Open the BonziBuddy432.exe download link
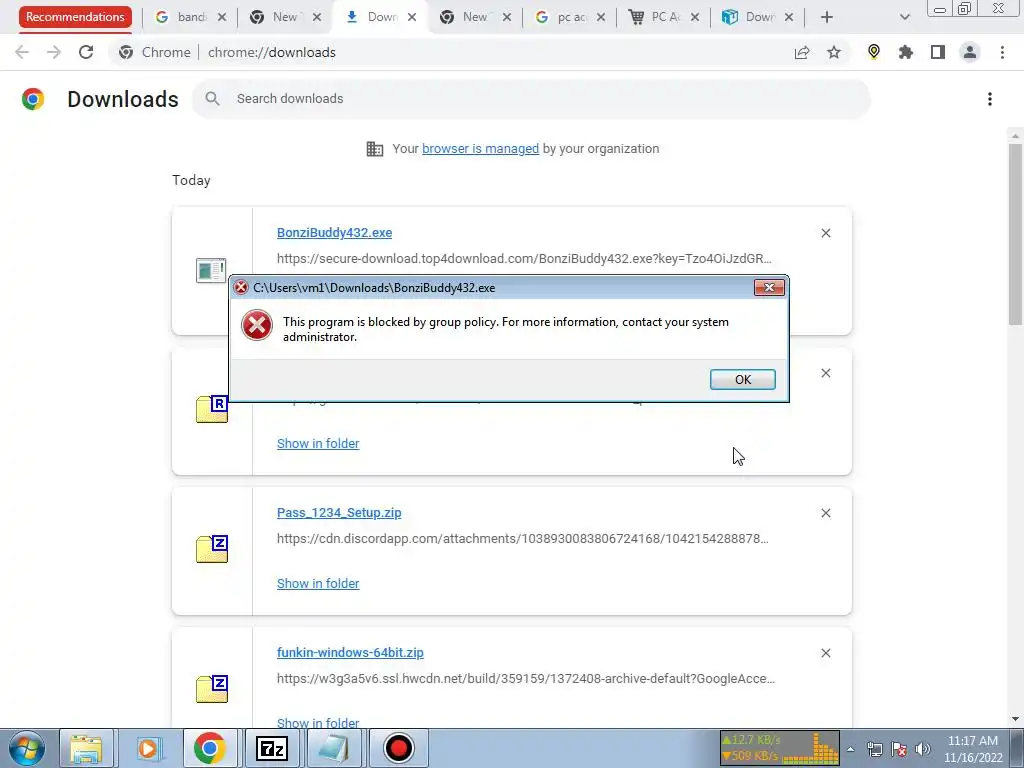This screenshot has height=768, width=1024. coord(334,232)
